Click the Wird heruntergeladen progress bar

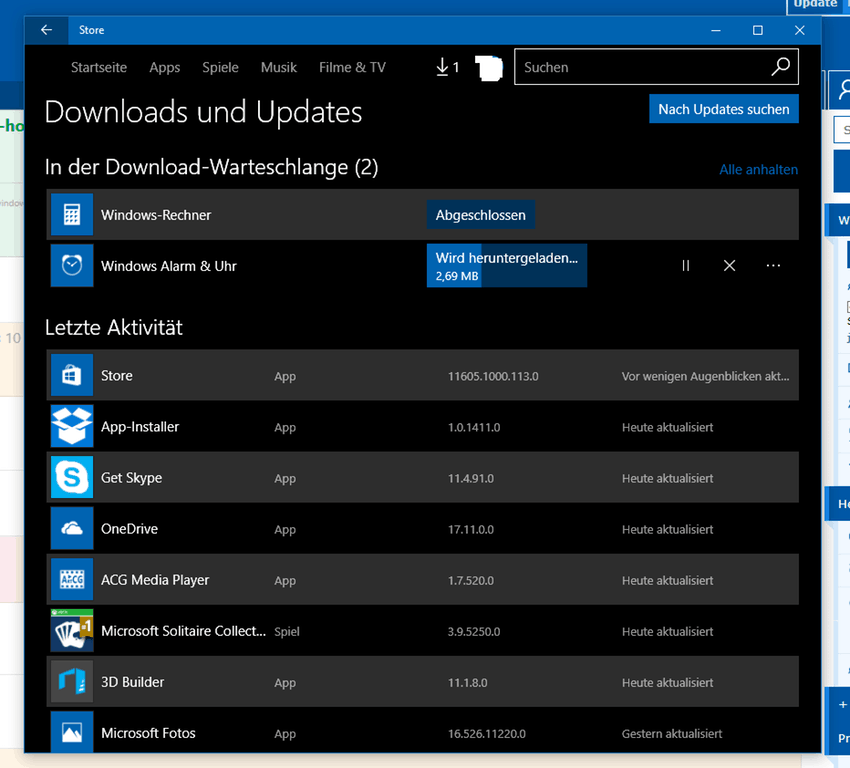tap(507, 266)
